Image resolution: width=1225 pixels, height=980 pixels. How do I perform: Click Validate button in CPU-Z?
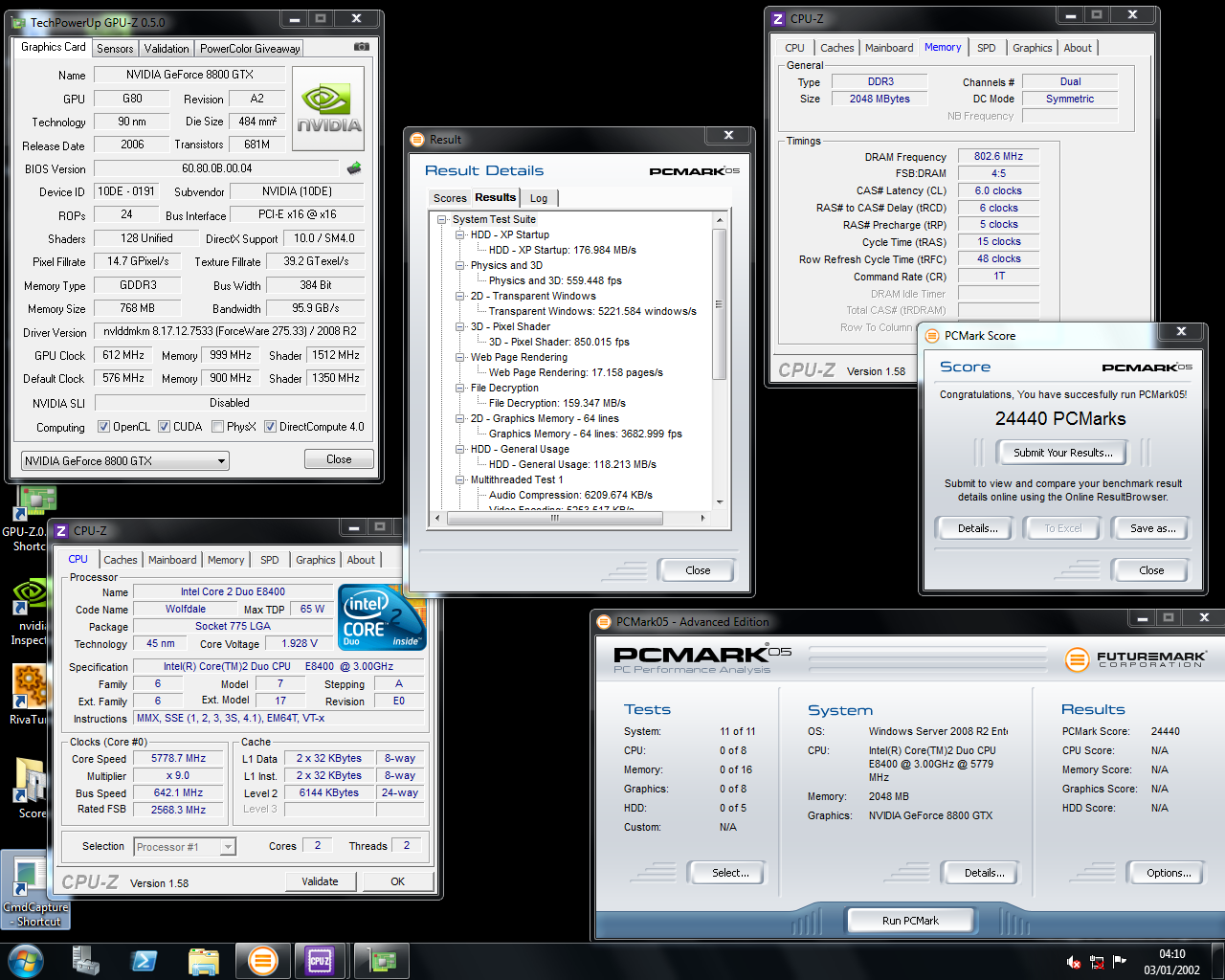coord(320,881)
